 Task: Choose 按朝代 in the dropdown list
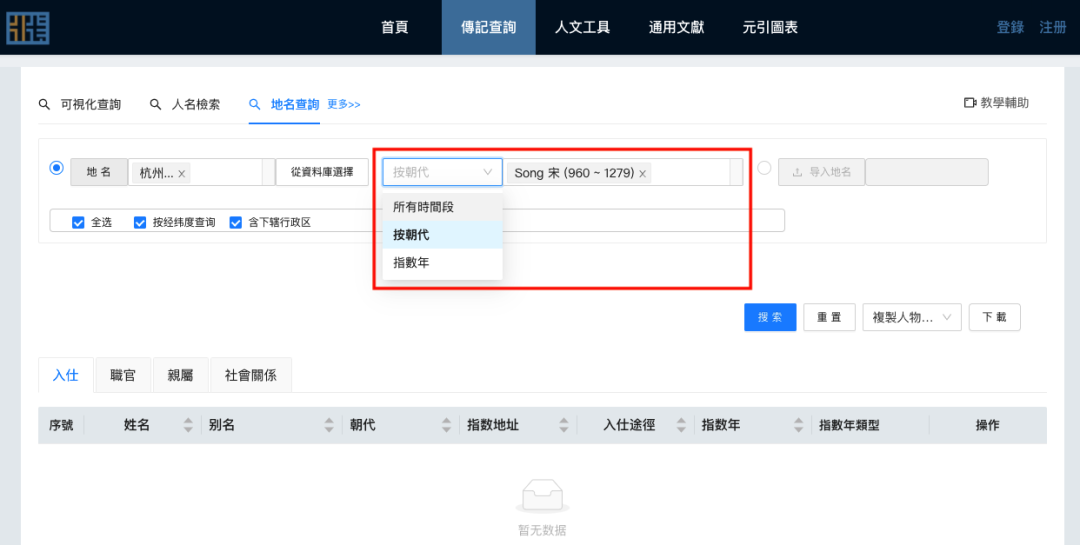point(442,235)
